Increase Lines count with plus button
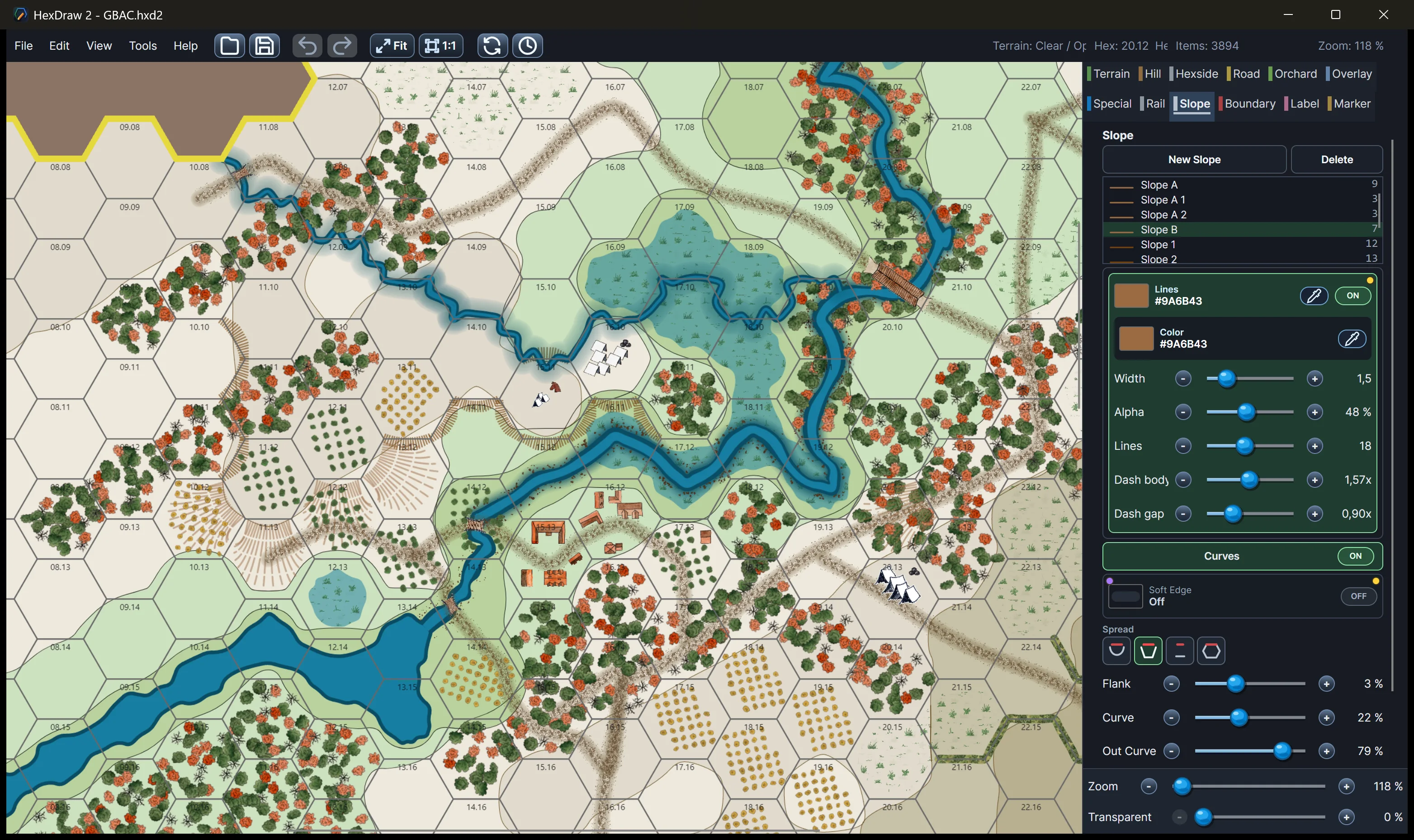 click(1315, 446)
